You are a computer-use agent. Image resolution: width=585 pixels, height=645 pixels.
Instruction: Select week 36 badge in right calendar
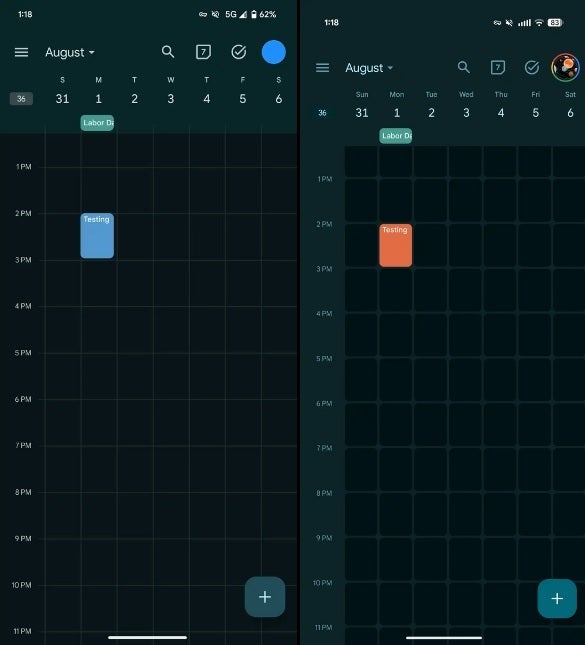pos(323,113)
